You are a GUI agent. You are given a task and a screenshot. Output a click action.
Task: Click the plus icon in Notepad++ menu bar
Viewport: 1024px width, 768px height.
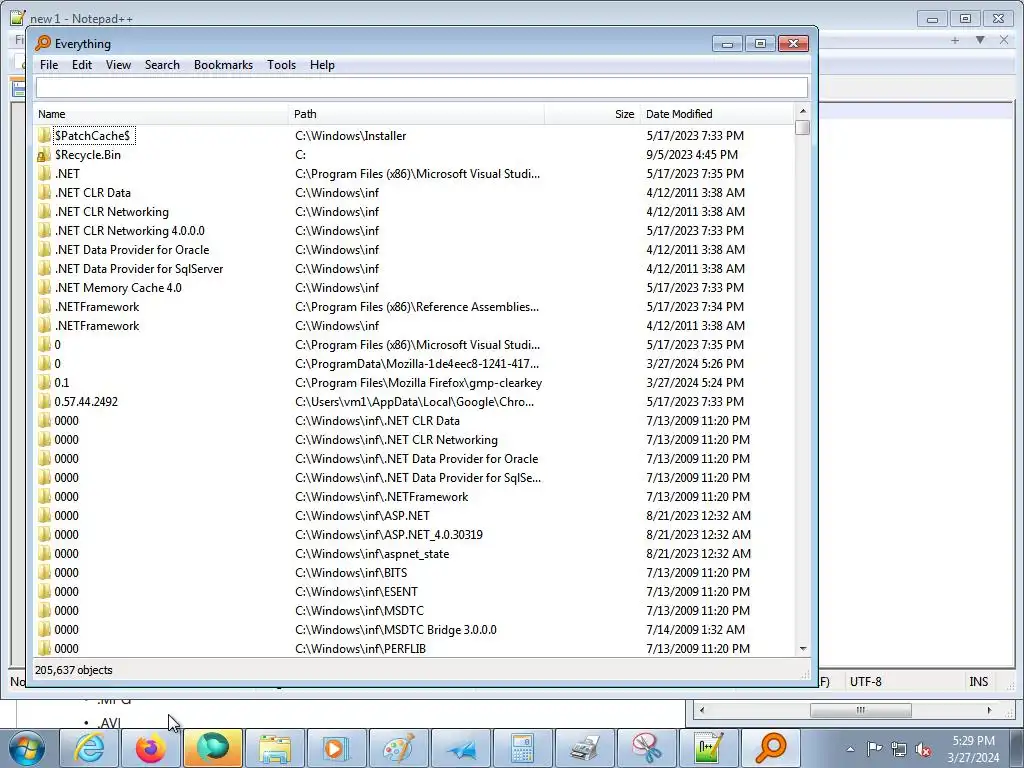point(955,40)
